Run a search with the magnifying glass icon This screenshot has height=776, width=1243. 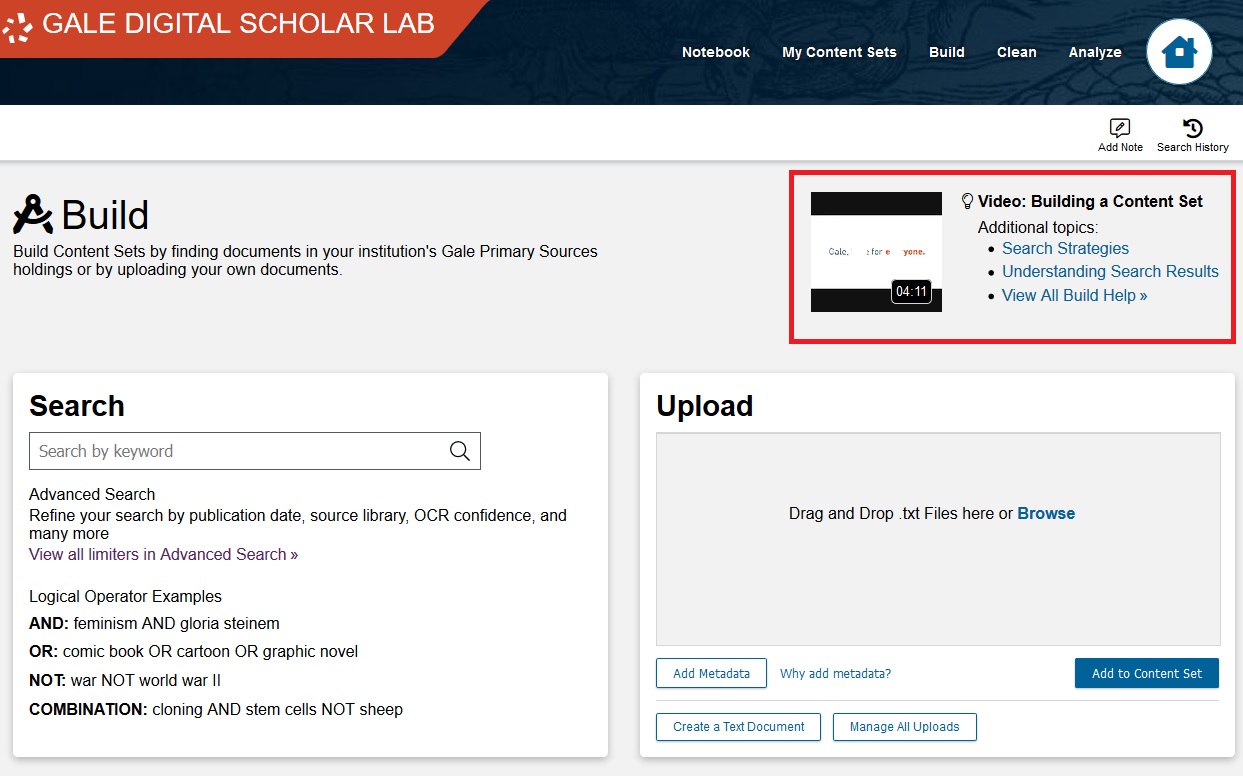click(x=459, y=451)
